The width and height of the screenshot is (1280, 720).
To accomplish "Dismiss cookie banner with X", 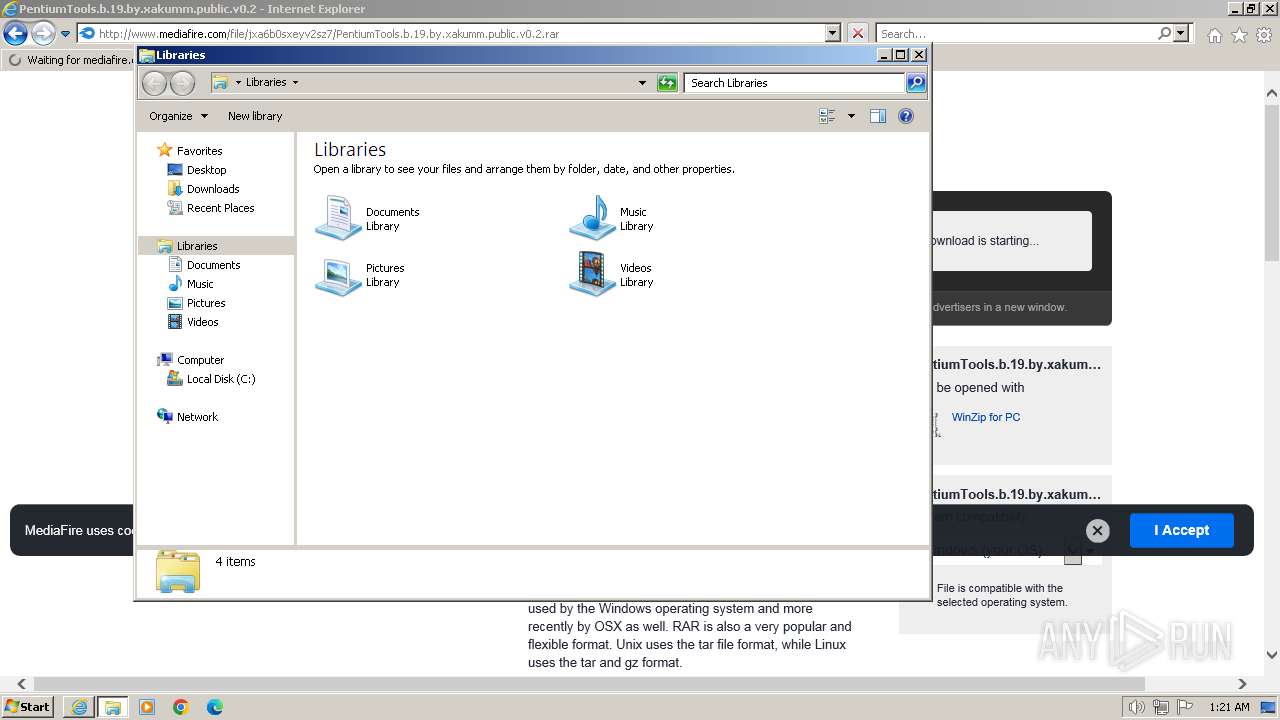I will point(1097,531).
